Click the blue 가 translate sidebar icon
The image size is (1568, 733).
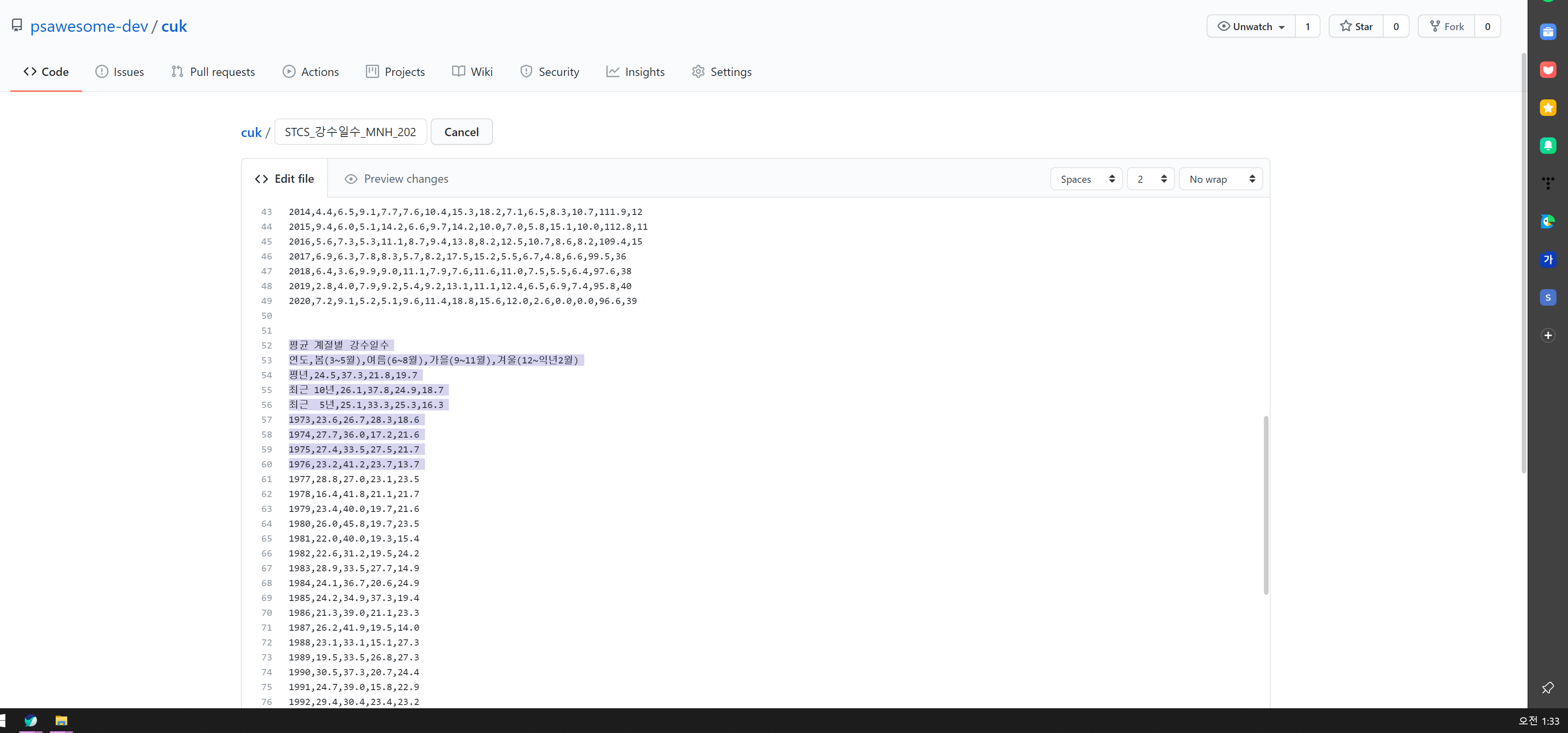[x=1547, y=259]
